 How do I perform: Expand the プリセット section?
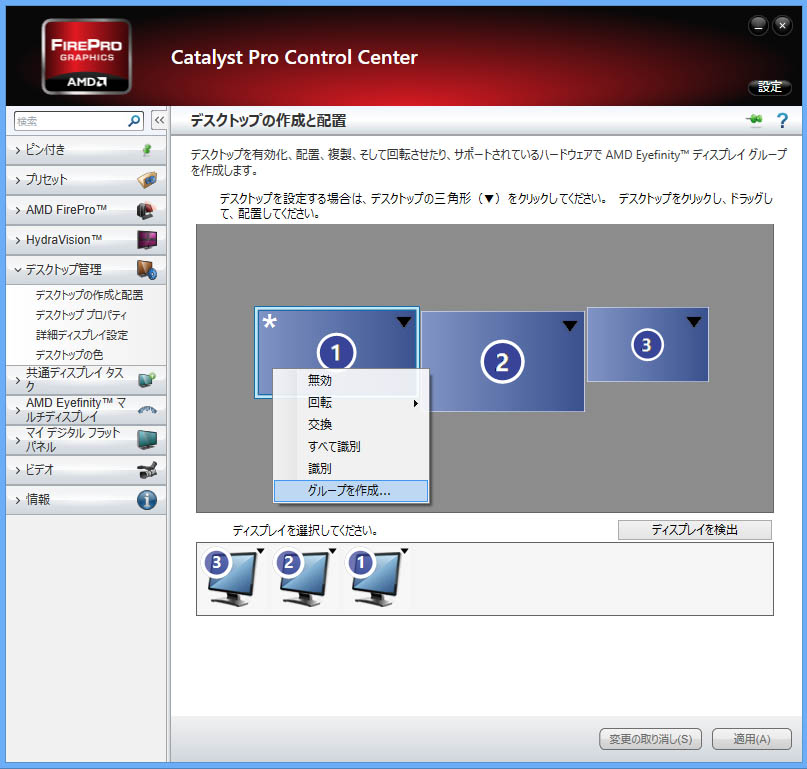(17, 180)
